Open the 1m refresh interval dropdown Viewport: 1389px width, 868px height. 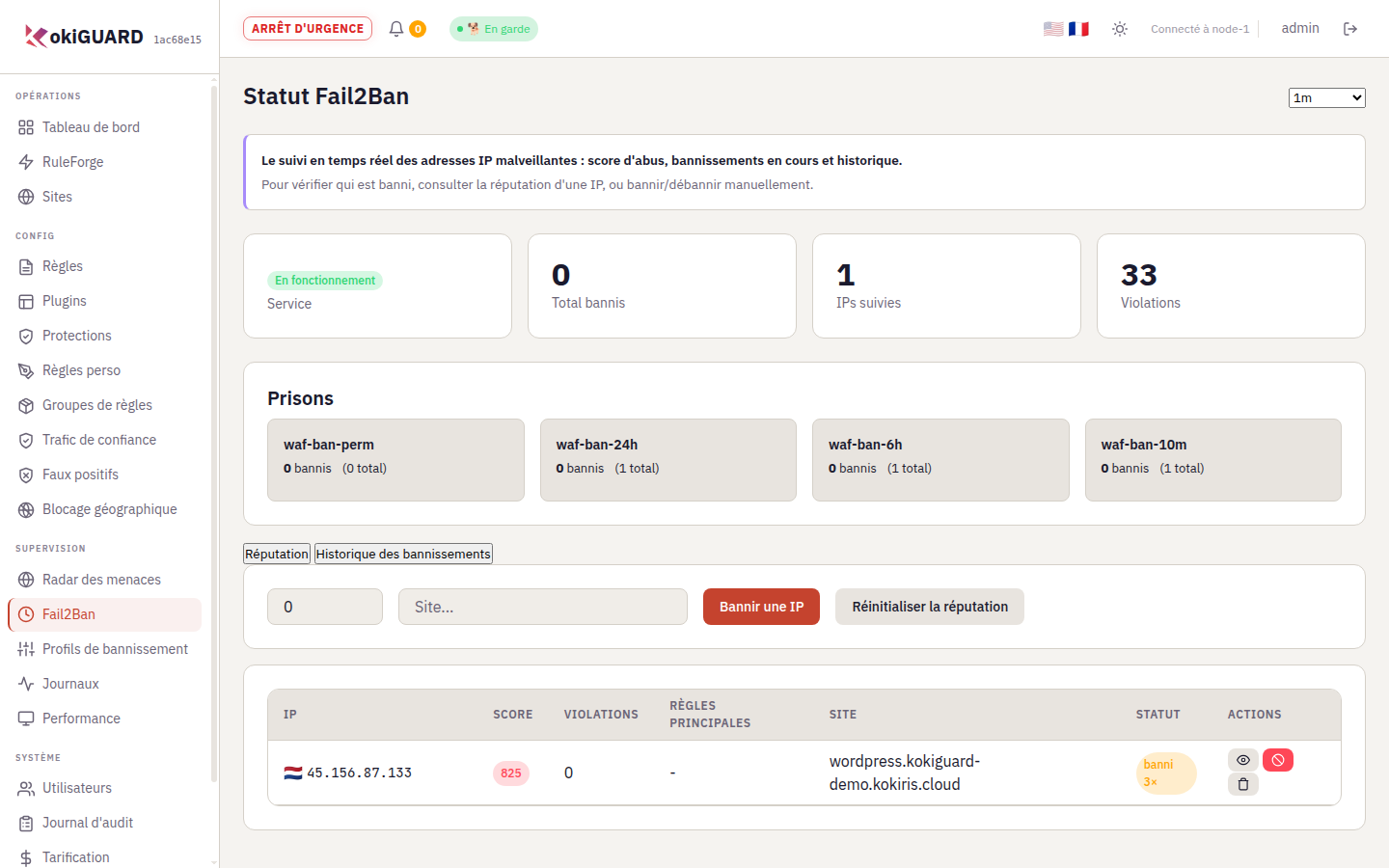(x=1327, y=97)
